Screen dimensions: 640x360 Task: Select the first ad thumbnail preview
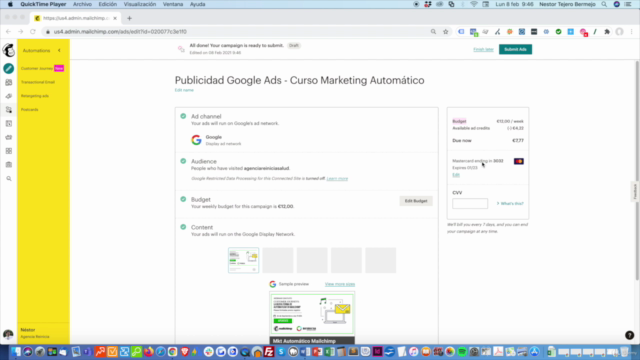pyautogui.click(x=243, y=260)
